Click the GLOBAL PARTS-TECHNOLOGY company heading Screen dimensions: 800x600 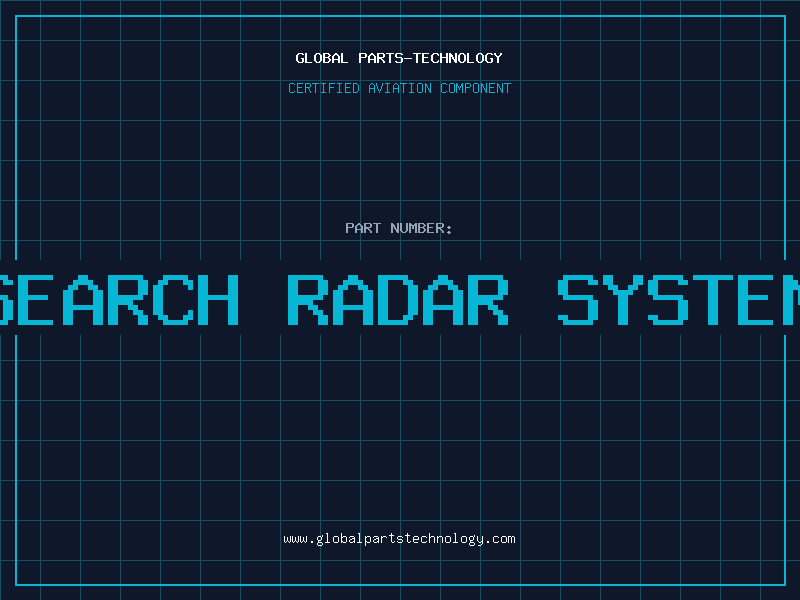point(399,58)
